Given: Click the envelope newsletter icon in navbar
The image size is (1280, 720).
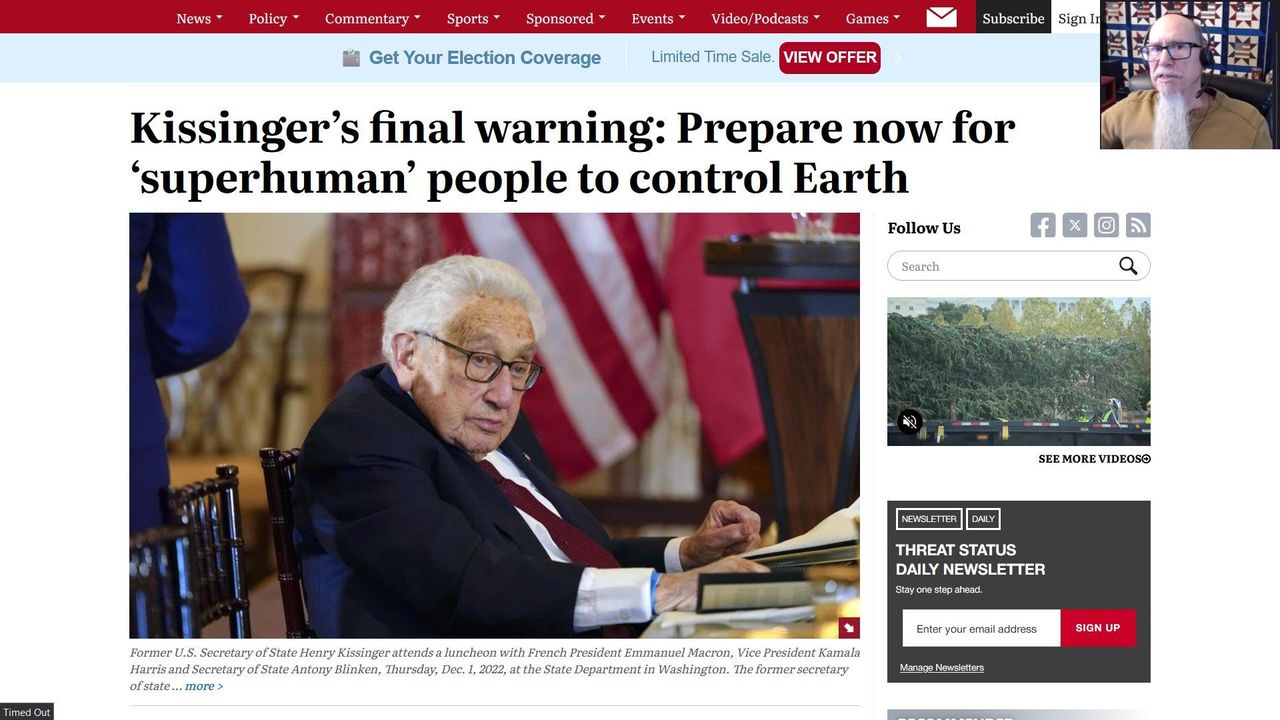Looking at the screenshot, I should coord(941,17).
